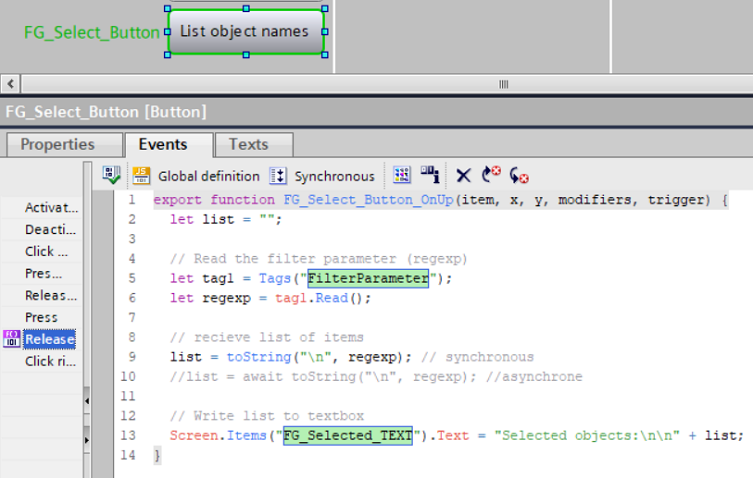Image resolution: width=753 pixels, height=478 pixels.
Task: Select the highlighted Release event
Action: (49, 339)
